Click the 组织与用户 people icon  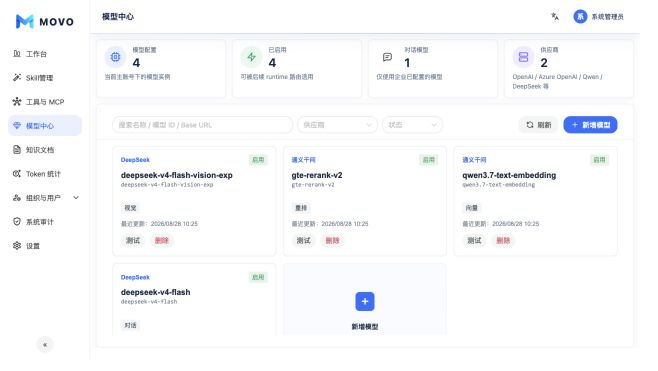click(x=17, y=198)
